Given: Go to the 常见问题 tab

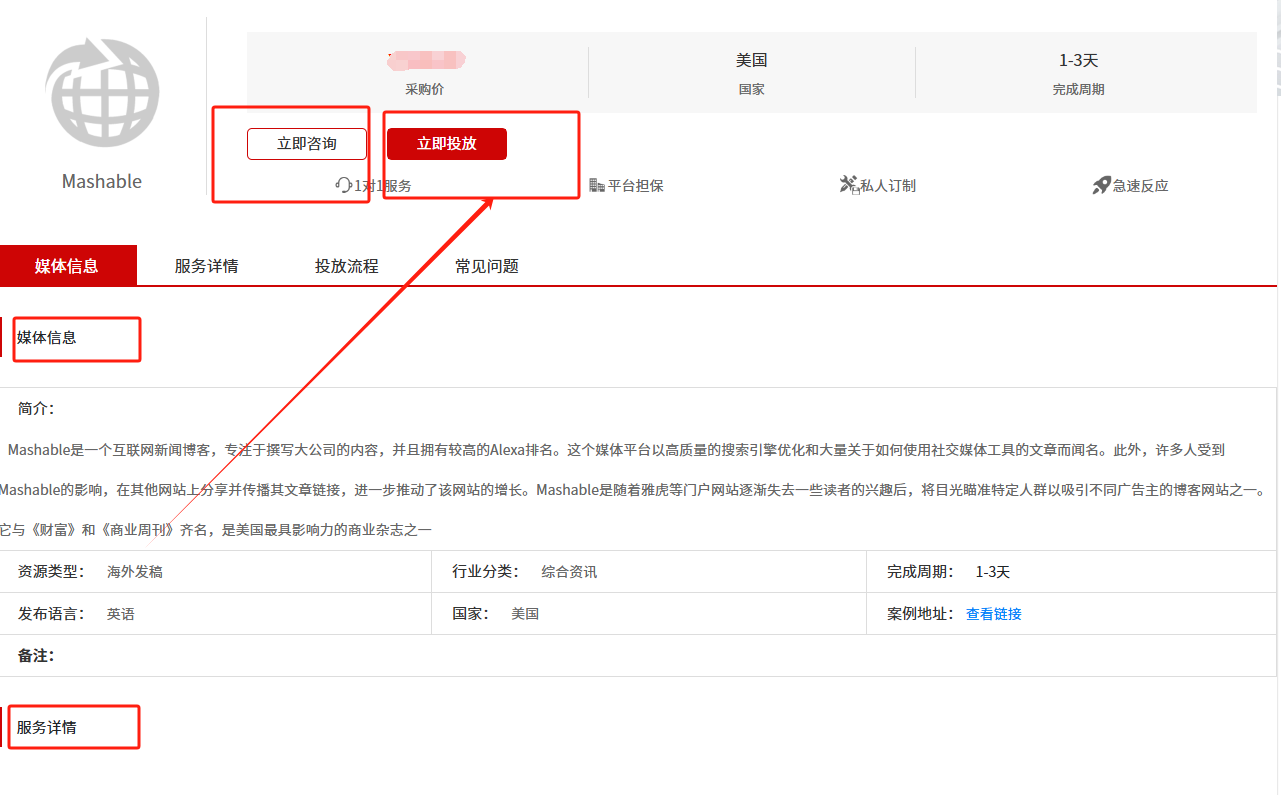Looking at the screenshot, I should (x=486, y=266).
